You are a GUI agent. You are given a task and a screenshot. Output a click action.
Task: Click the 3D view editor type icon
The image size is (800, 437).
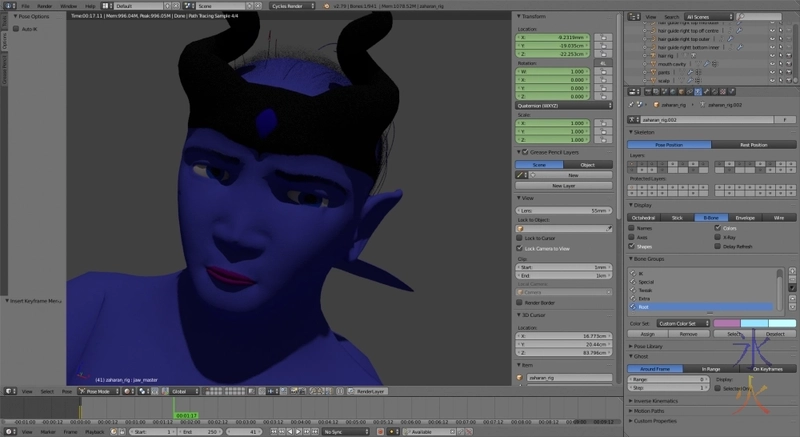click(x=8, y=391)
